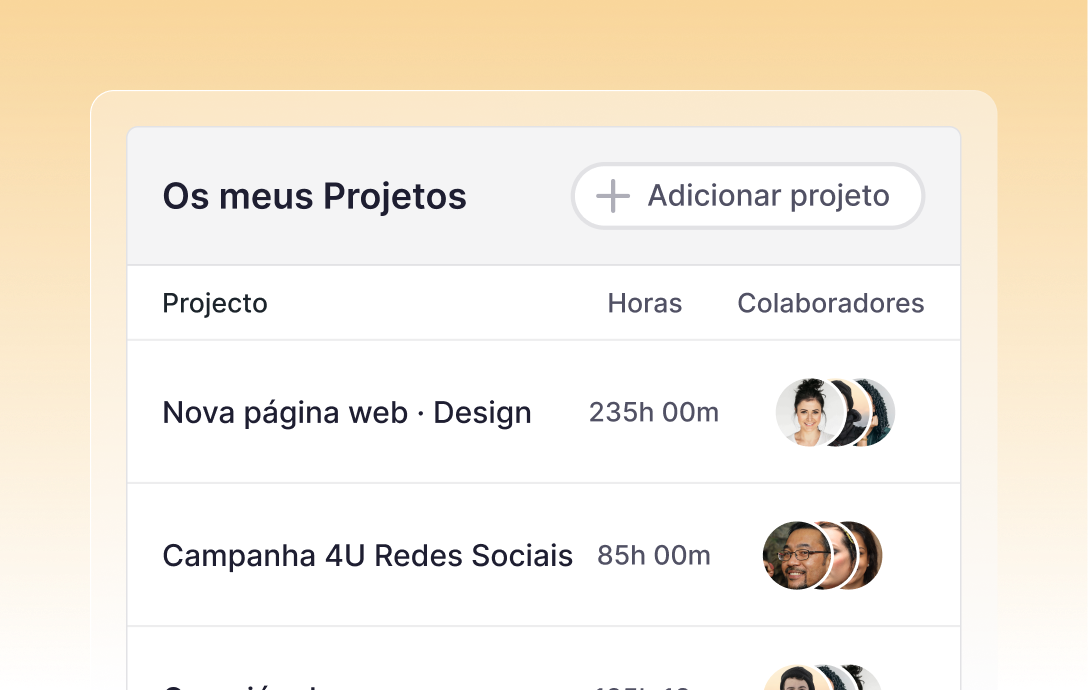The height and width of the screenshot is (690, 1088).
Task: Sort by the Horas column header
Action: pyautogui.click(x=644, y=303)
